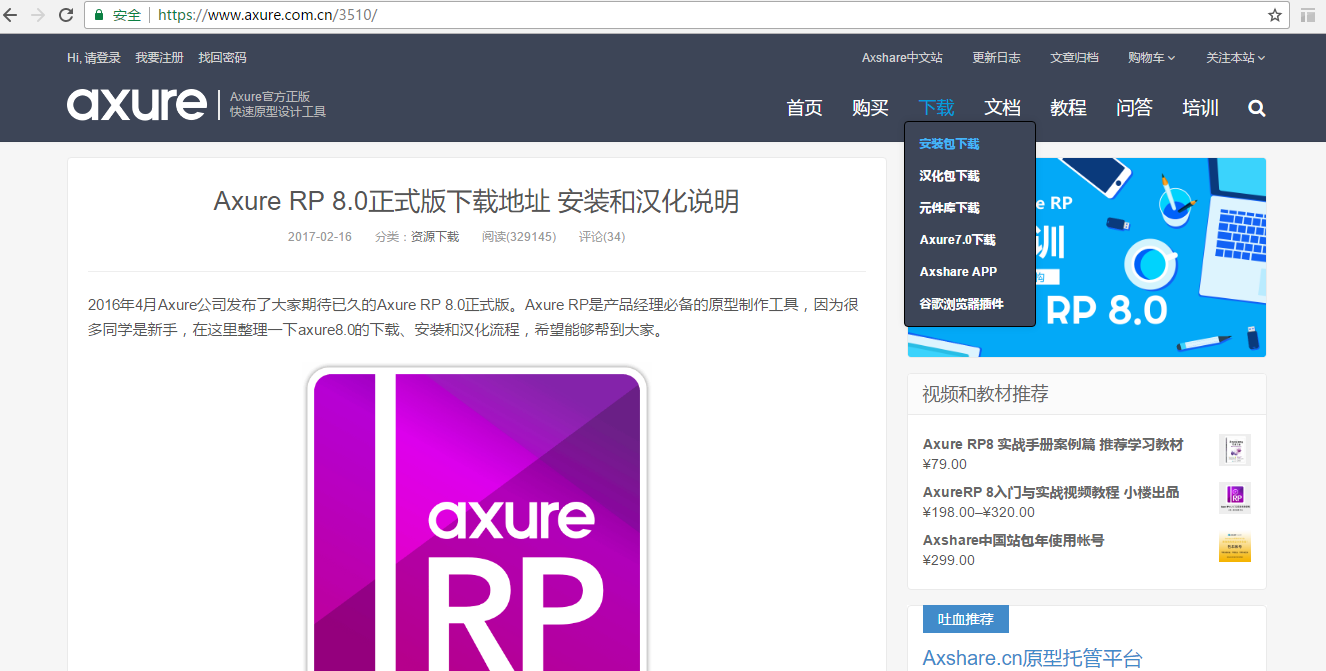Click the publish date 2017-02-16
Image resolution: width=1326 pixels, height=671 pixels.
click(x=320, y=237)
